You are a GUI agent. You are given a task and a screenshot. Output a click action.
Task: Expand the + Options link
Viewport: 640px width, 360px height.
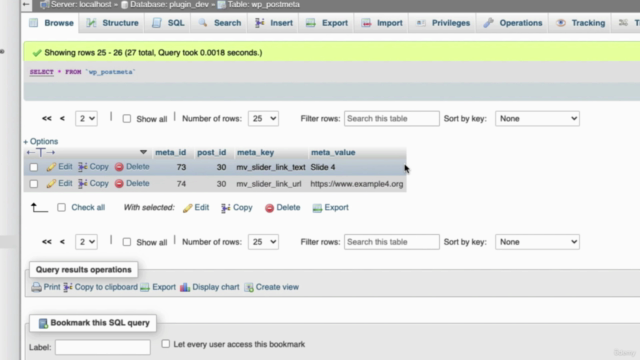[40, 141]
